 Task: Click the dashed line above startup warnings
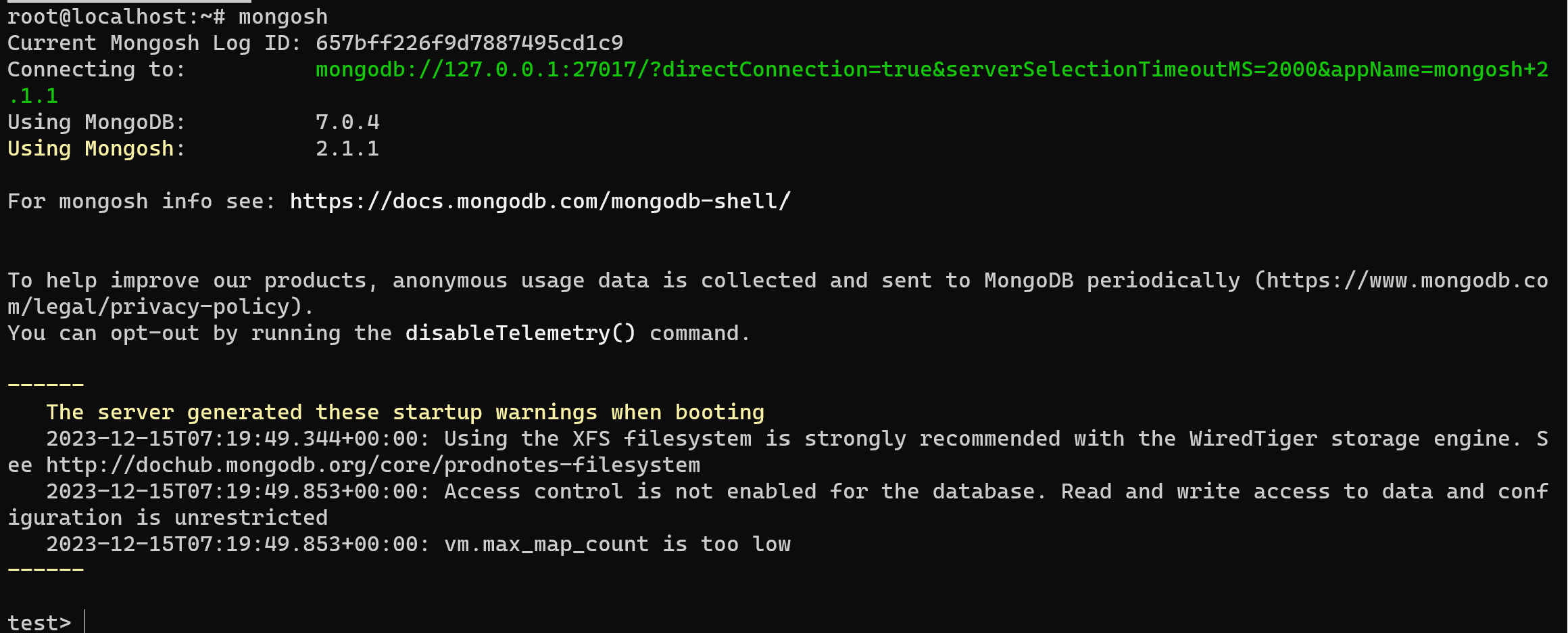click(x=45, y=385)
